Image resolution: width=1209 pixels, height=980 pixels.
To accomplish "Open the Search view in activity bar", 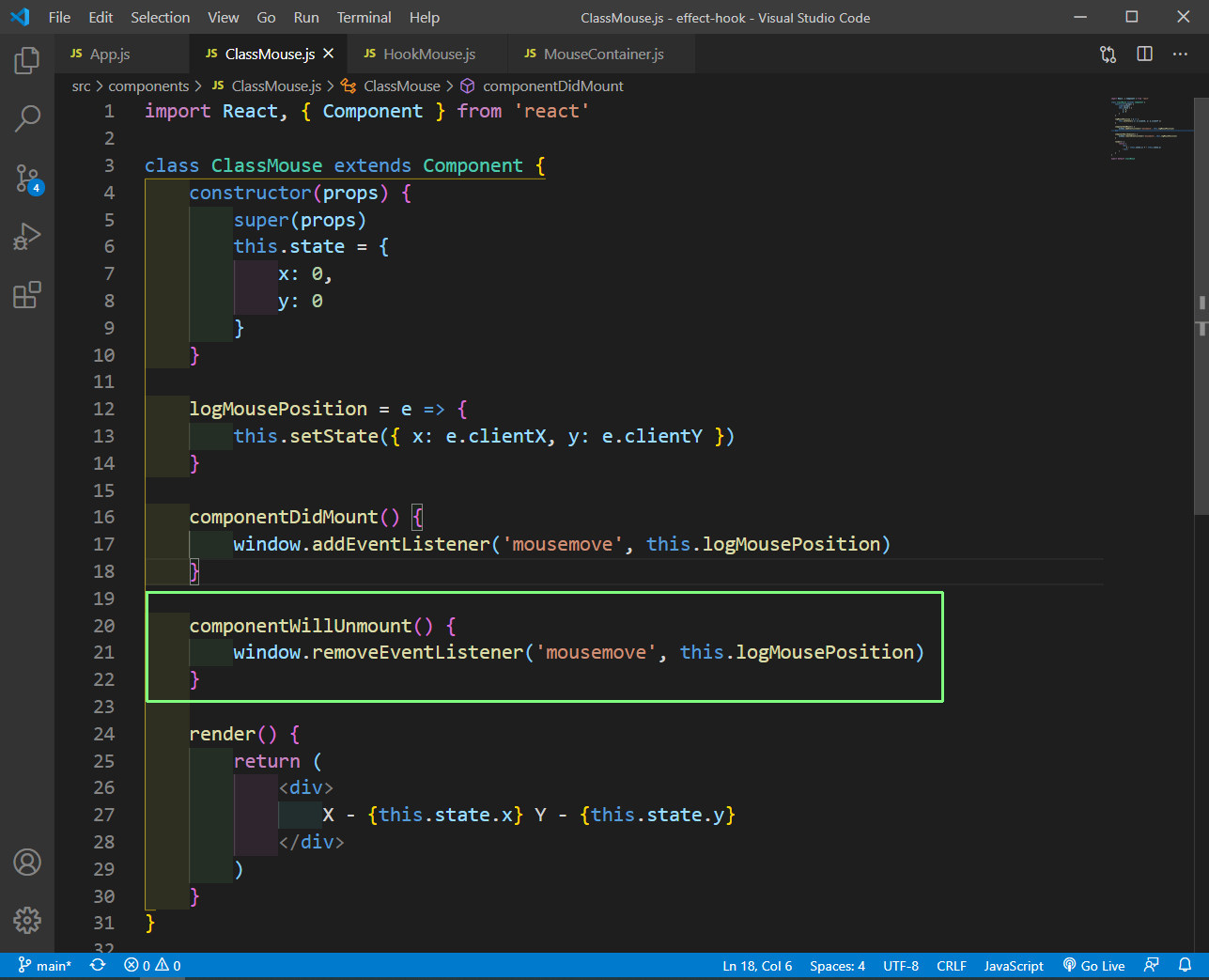I will pos(27,118).
